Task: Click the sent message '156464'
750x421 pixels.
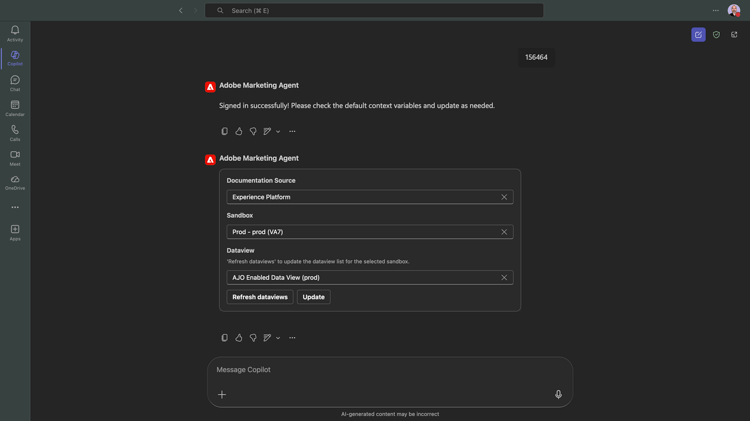Action: [536, 57]
